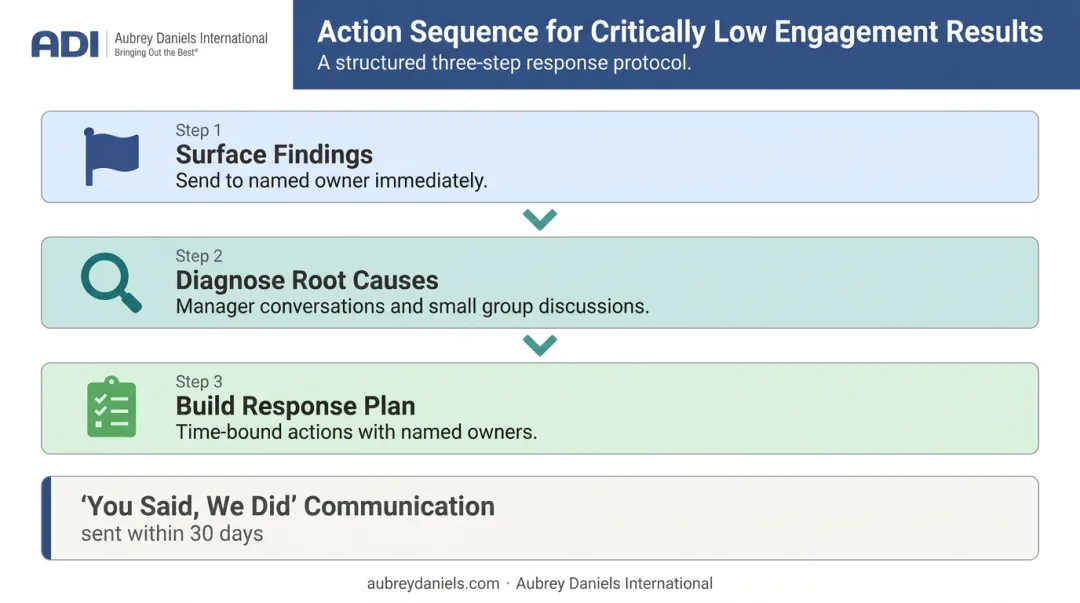Click the 'Action Sequence for Critically Low Engagement Results' title
The width and height of the screenshot is (1080, 603).
pos(680,32)
